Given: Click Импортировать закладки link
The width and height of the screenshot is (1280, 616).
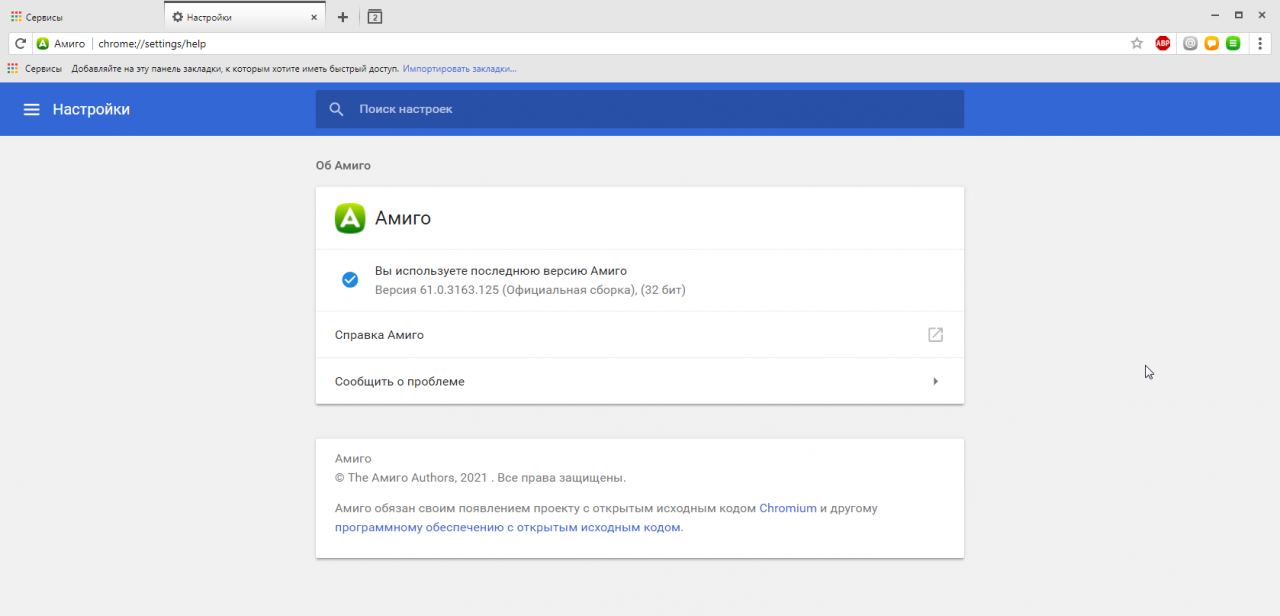Looking at the screenshot, I should [x=460, y=69].
